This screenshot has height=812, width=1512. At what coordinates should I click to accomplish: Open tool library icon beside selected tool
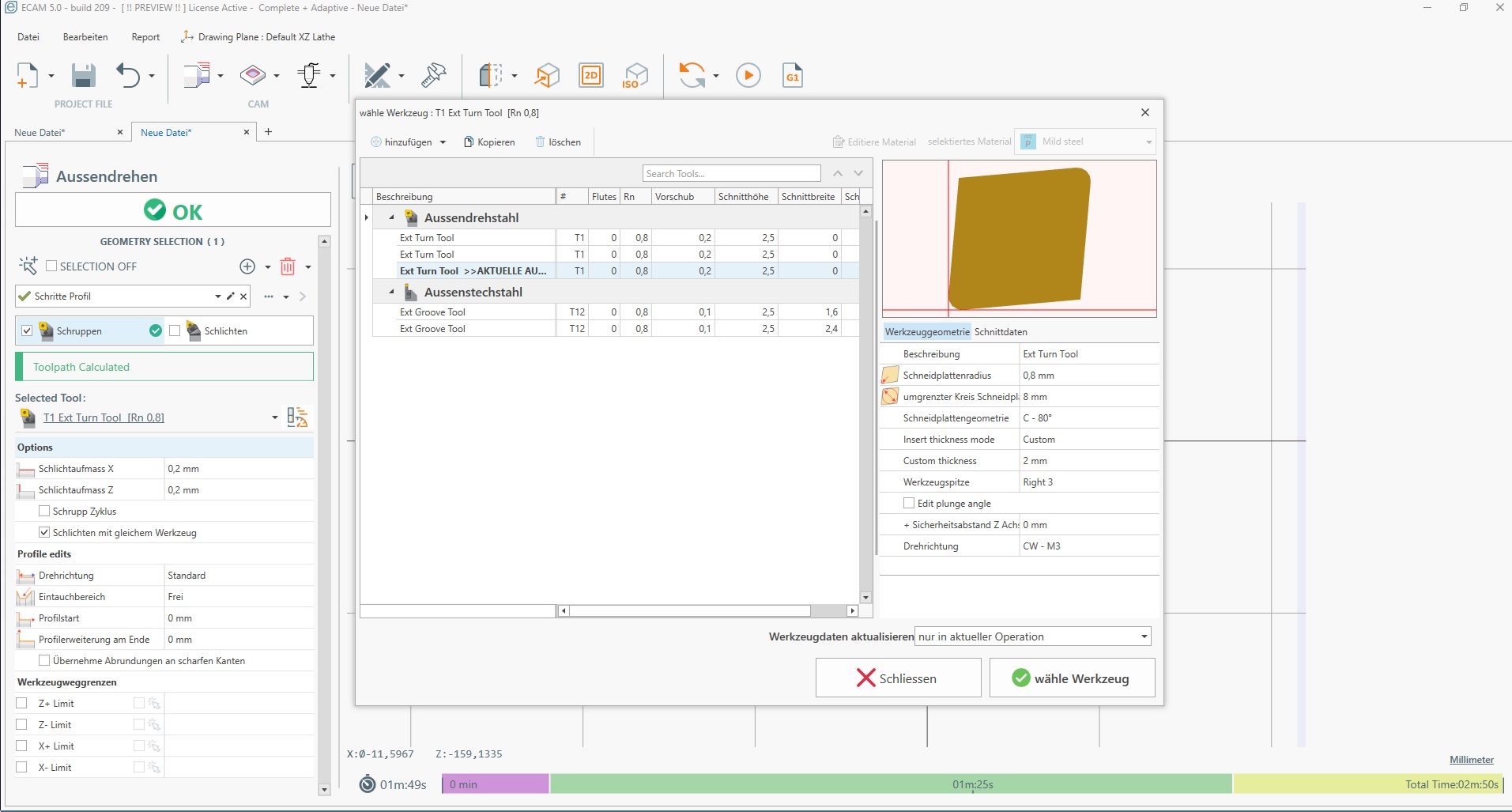pyautogui.click(x=297, y=417)
